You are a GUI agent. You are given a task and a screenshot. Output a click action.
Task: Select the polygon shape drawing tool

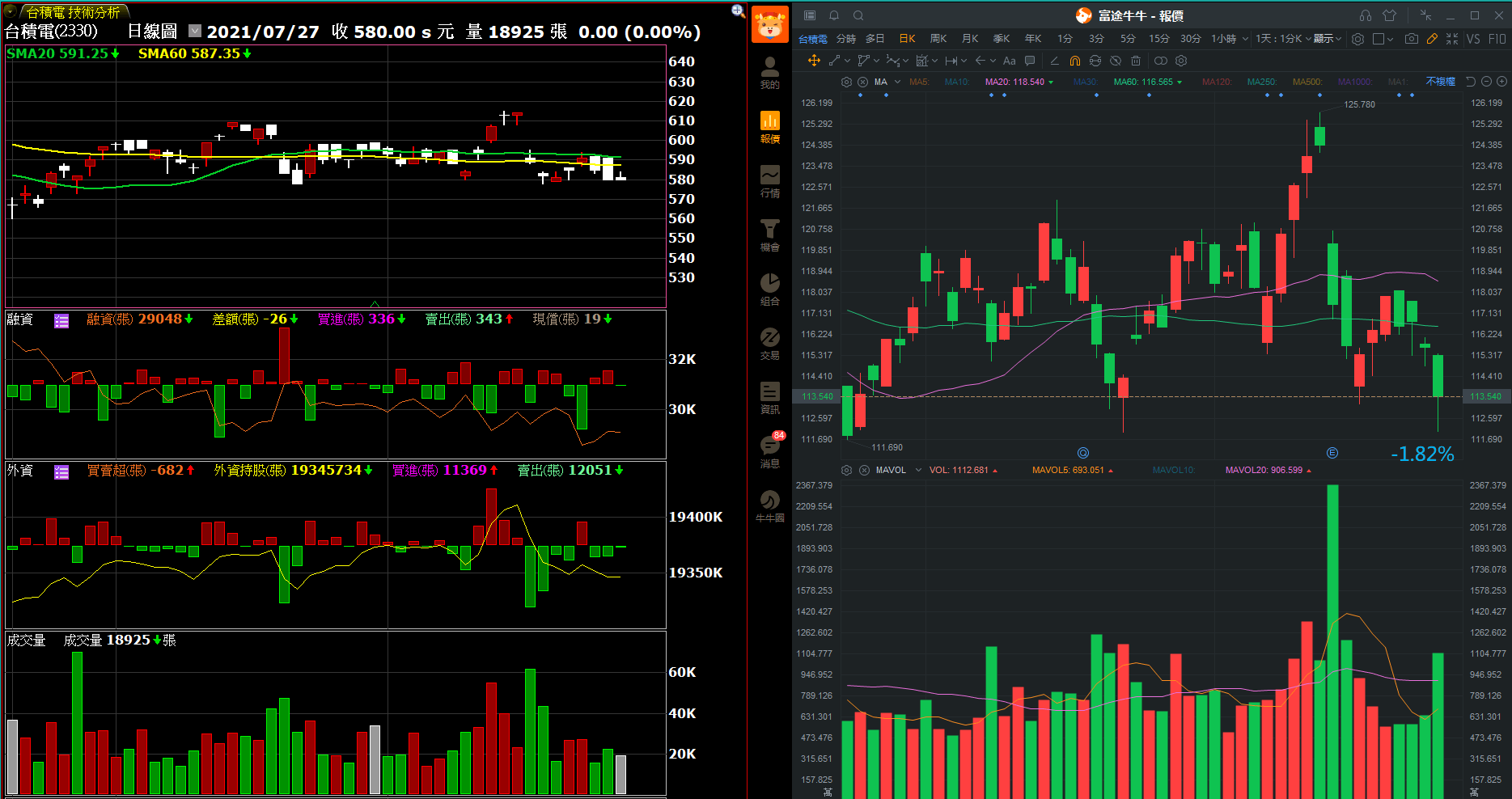863,61
